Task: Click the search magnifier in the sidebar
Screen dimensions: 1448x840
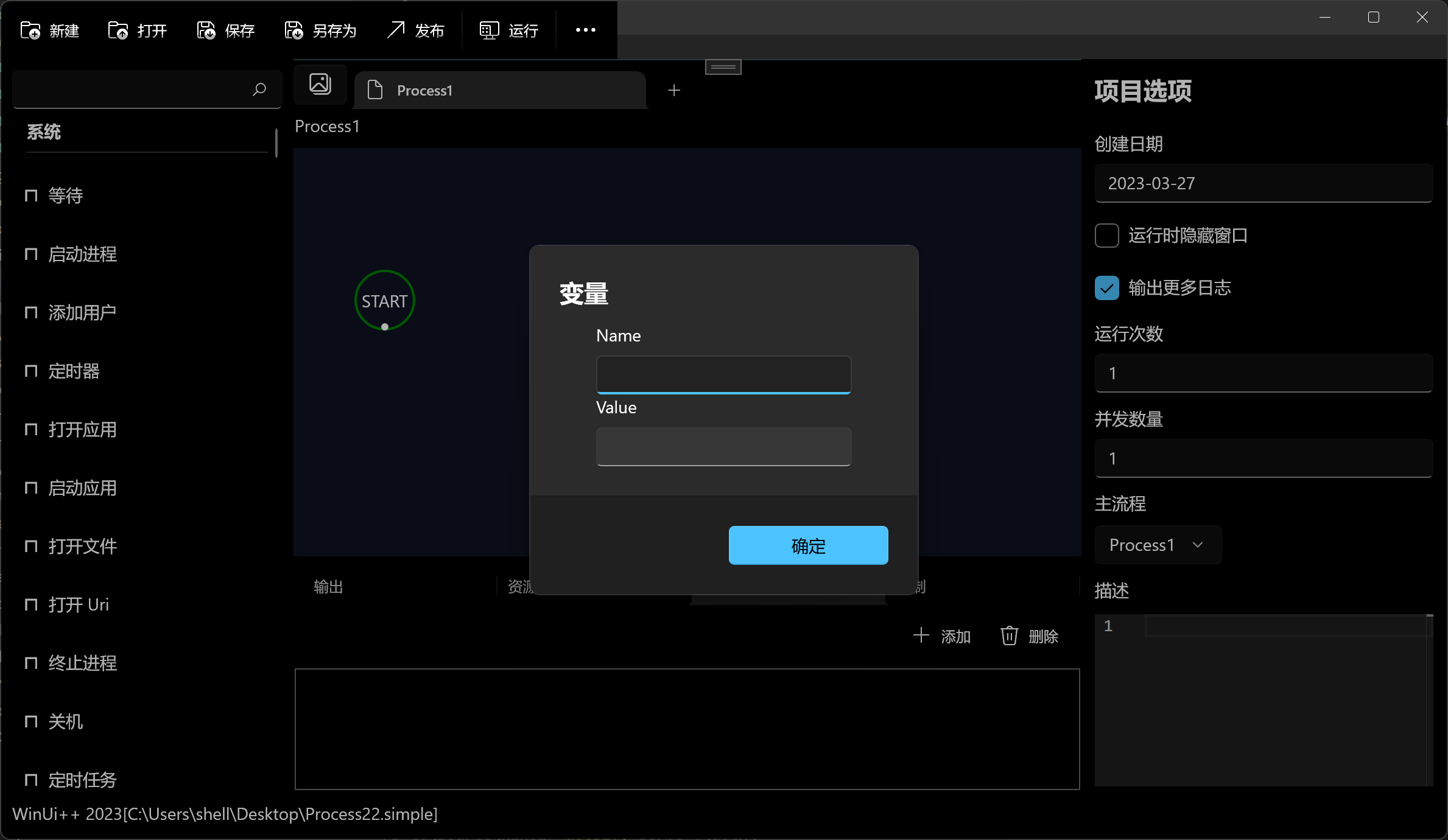Action: click(259, 89)
